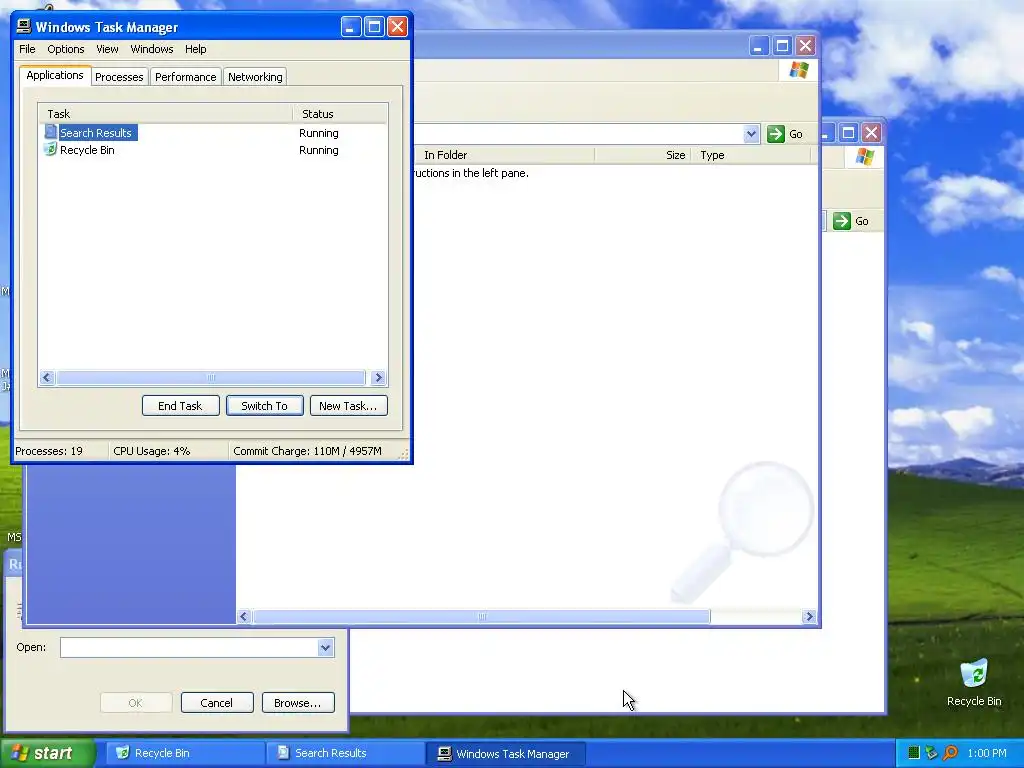Image resolution: width=1024 pixels, height=768 pixels.
Task: Click "Processes: 19" in status bar
Action: [x=49, y=451]
